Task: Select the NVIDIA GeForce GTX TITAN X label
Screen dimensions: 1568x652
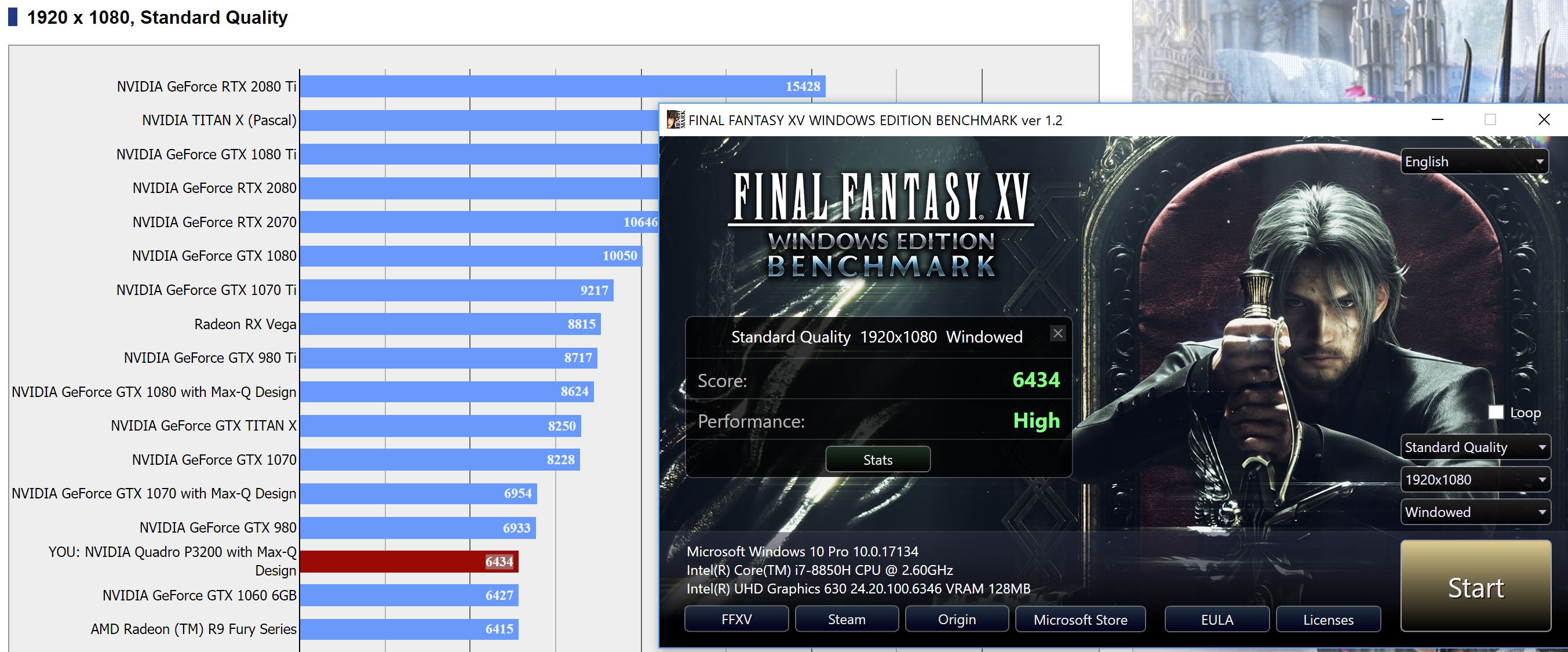Action: (x=204, y=425)
